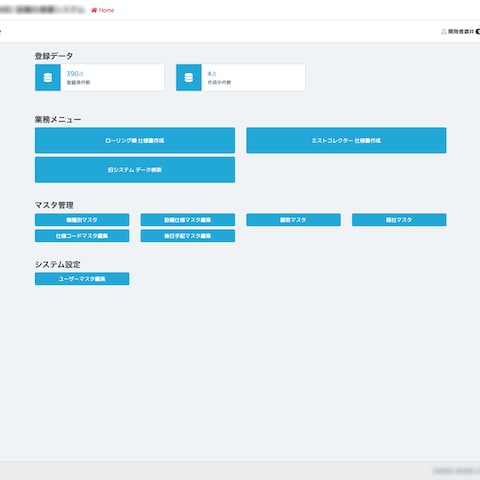Screen dimensions: 480x480
Task: Open the 設備仕様マスタ編集 button
Action: pyautogui.click(x=188, y=220)
